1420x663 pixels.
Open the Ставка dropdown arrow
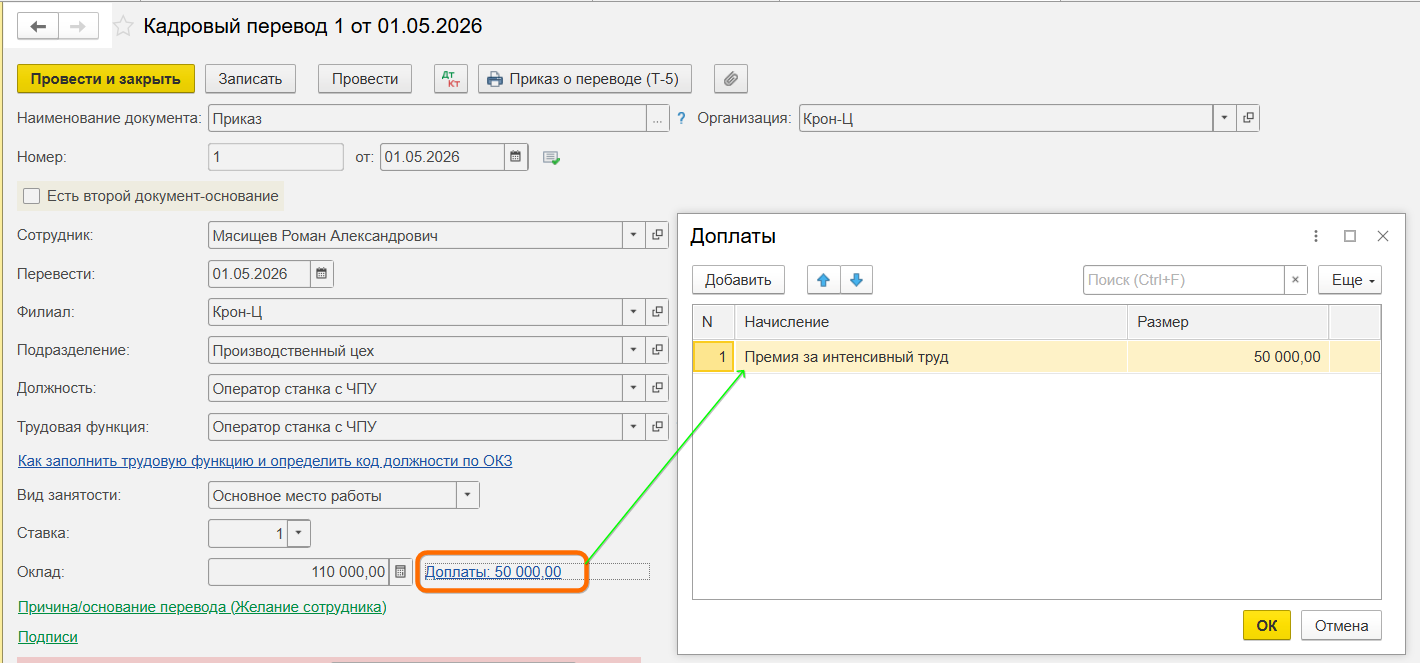click(299, 534)
